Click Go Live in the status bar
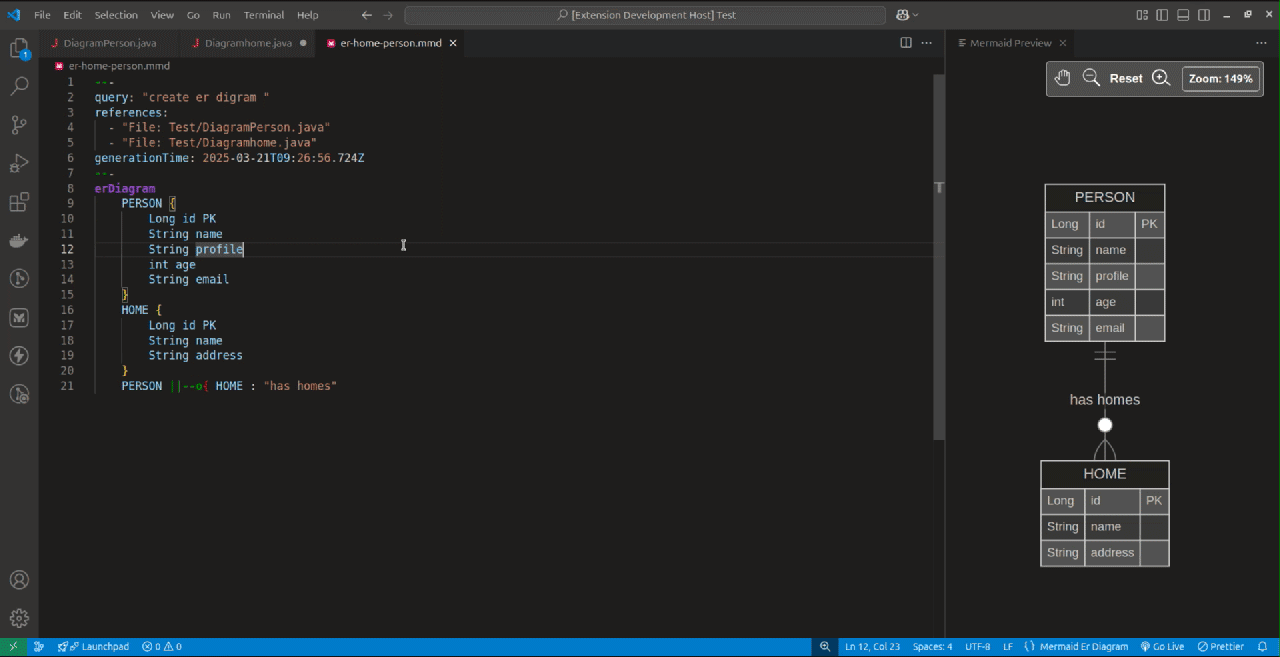Image resolution: width=1280 pixels, height=657 pixels. [1163, 646]
